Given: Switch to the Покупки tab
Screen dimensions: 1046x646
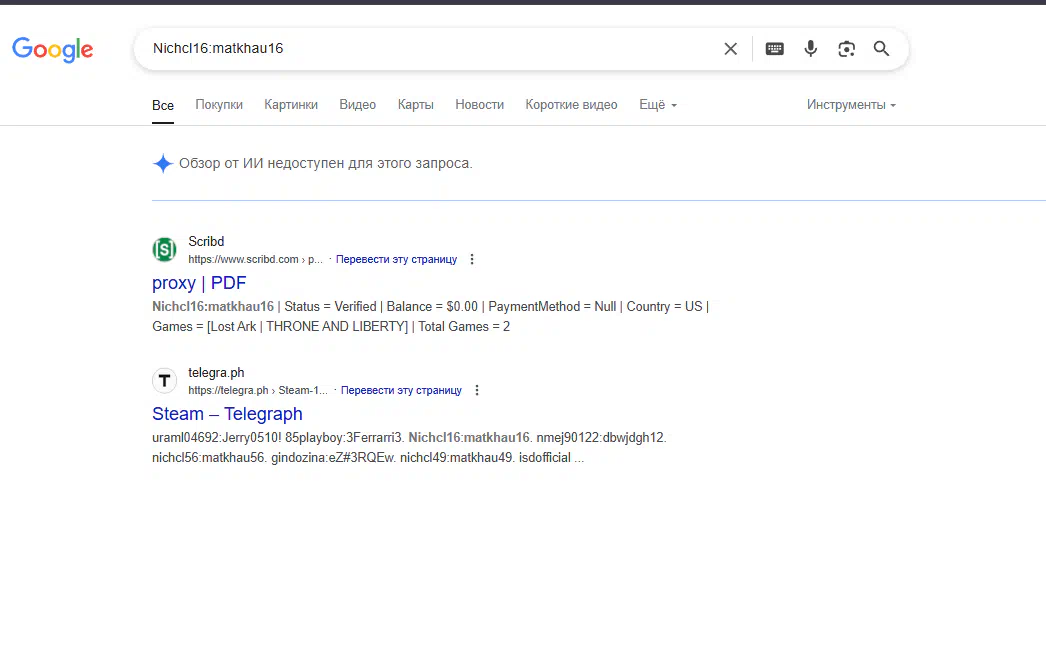Looking at the screenshot, I should pos(219,105).
